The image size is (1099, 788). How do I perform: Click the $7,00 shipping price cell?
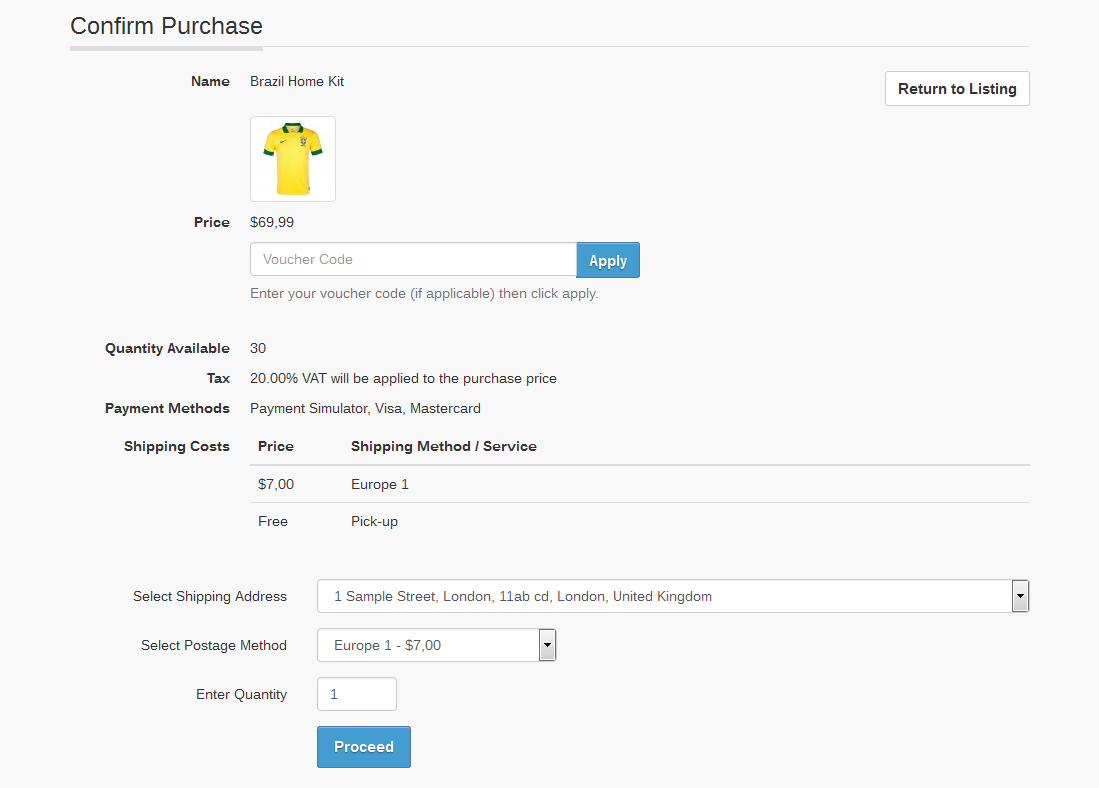[276, 484]
